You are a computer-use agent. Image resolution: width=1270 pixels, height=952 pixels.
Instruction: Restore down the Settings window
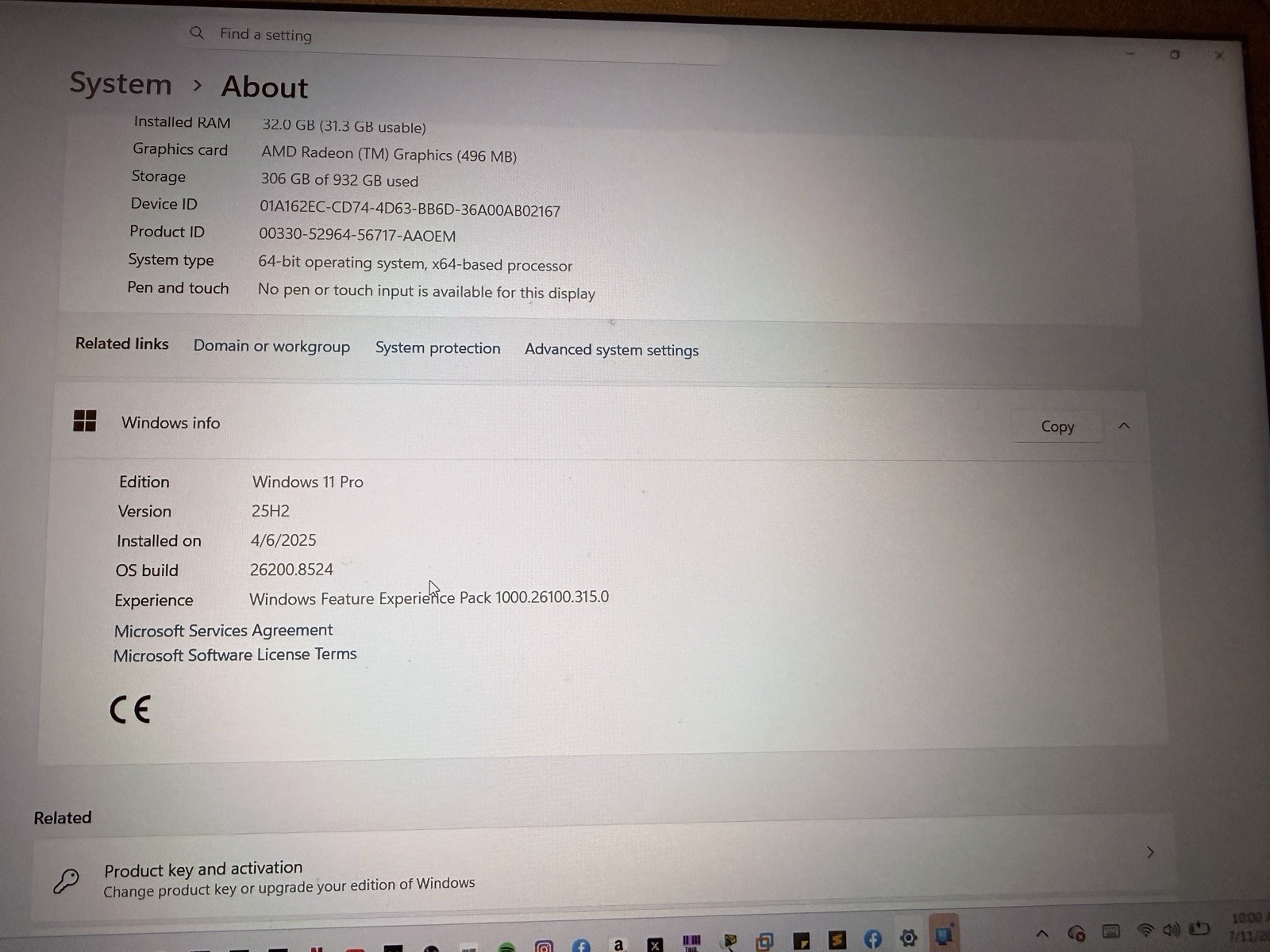(1175, 55)
